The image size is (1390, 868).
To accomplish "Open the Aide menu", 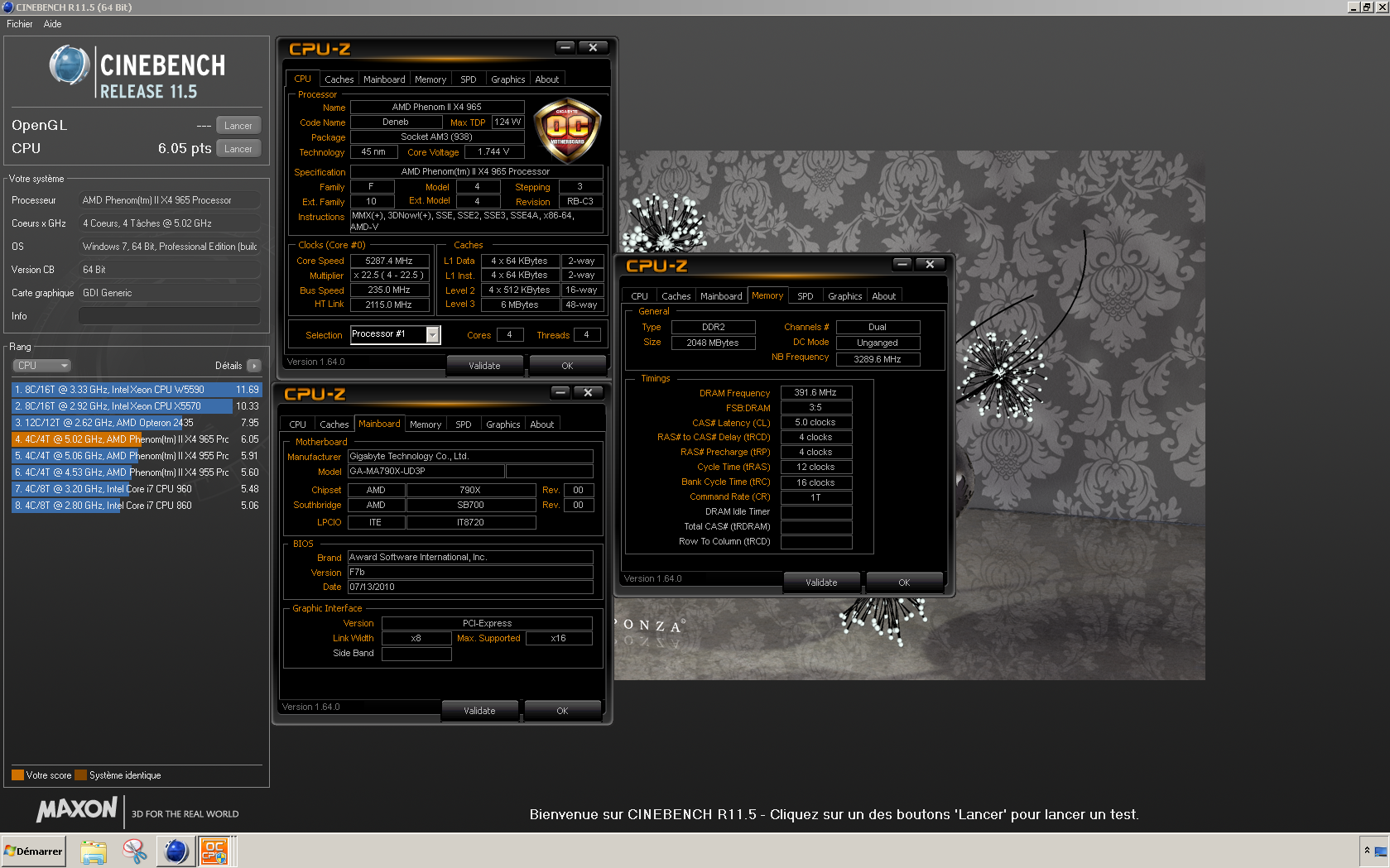I will coord(53,24).
